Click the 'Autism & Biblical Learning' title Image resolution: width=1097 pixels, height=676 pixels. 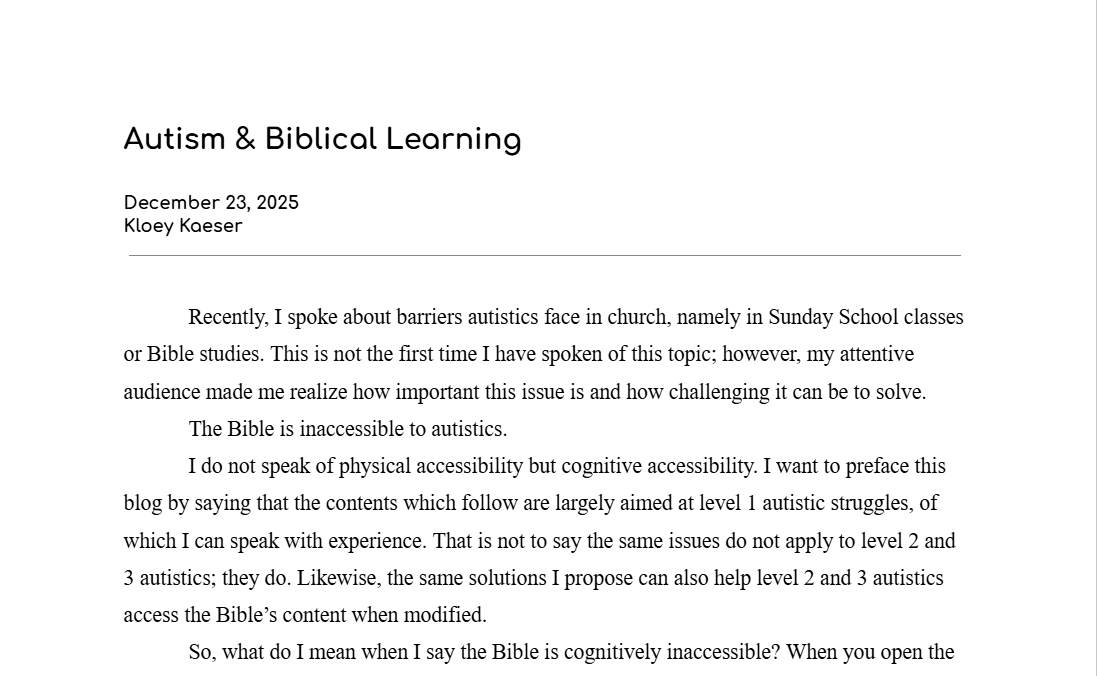coord(322,139)
